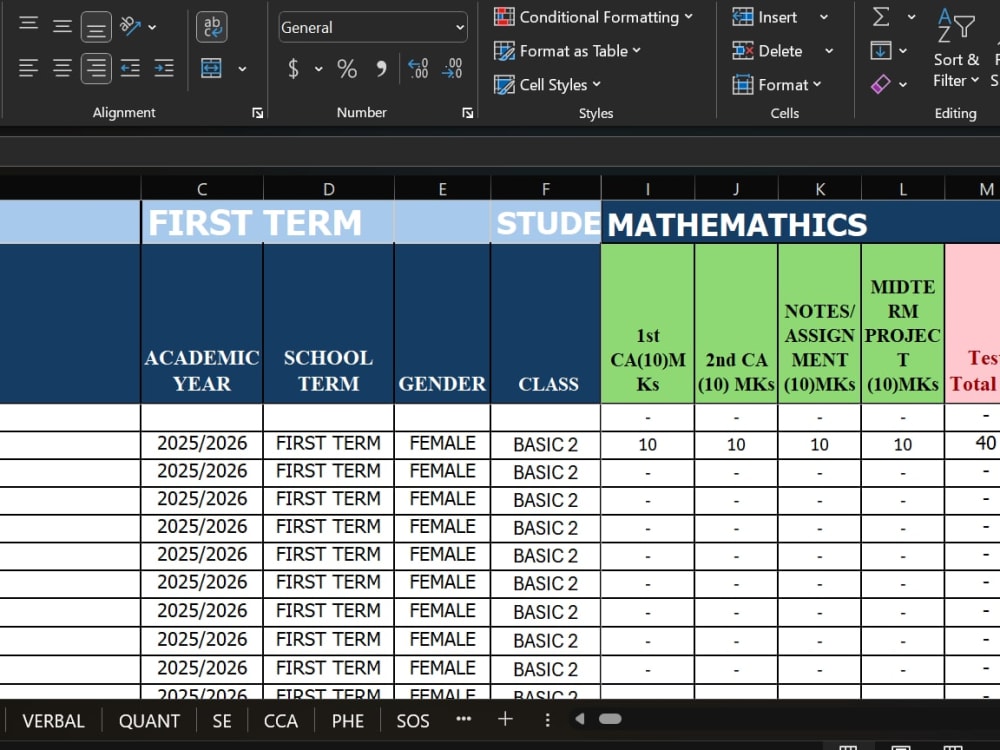Open Alignment settings dialog launcher
1000x750 pixels.
tap(258, 113)
